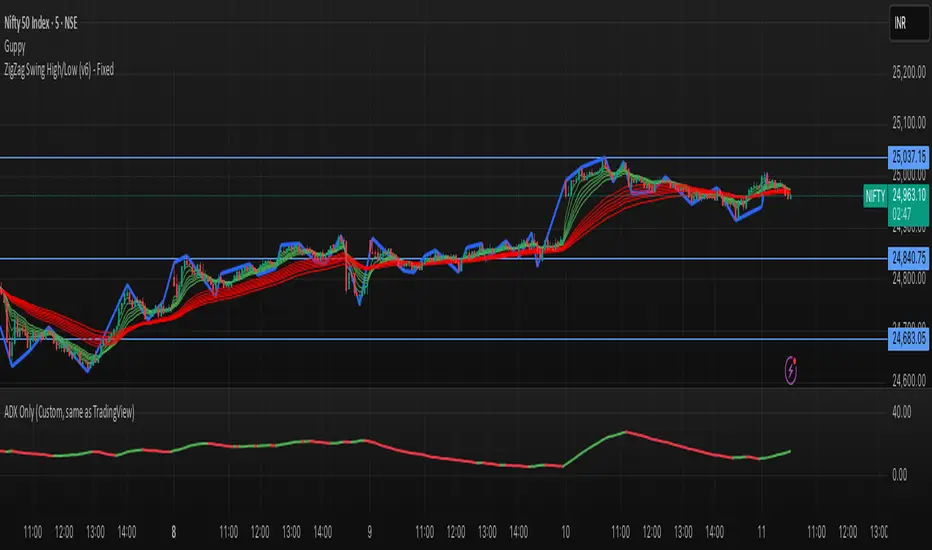Click the 24,683.05 horizontal line price label
This screenshot has height=550, width=932.
coord(908,338)
